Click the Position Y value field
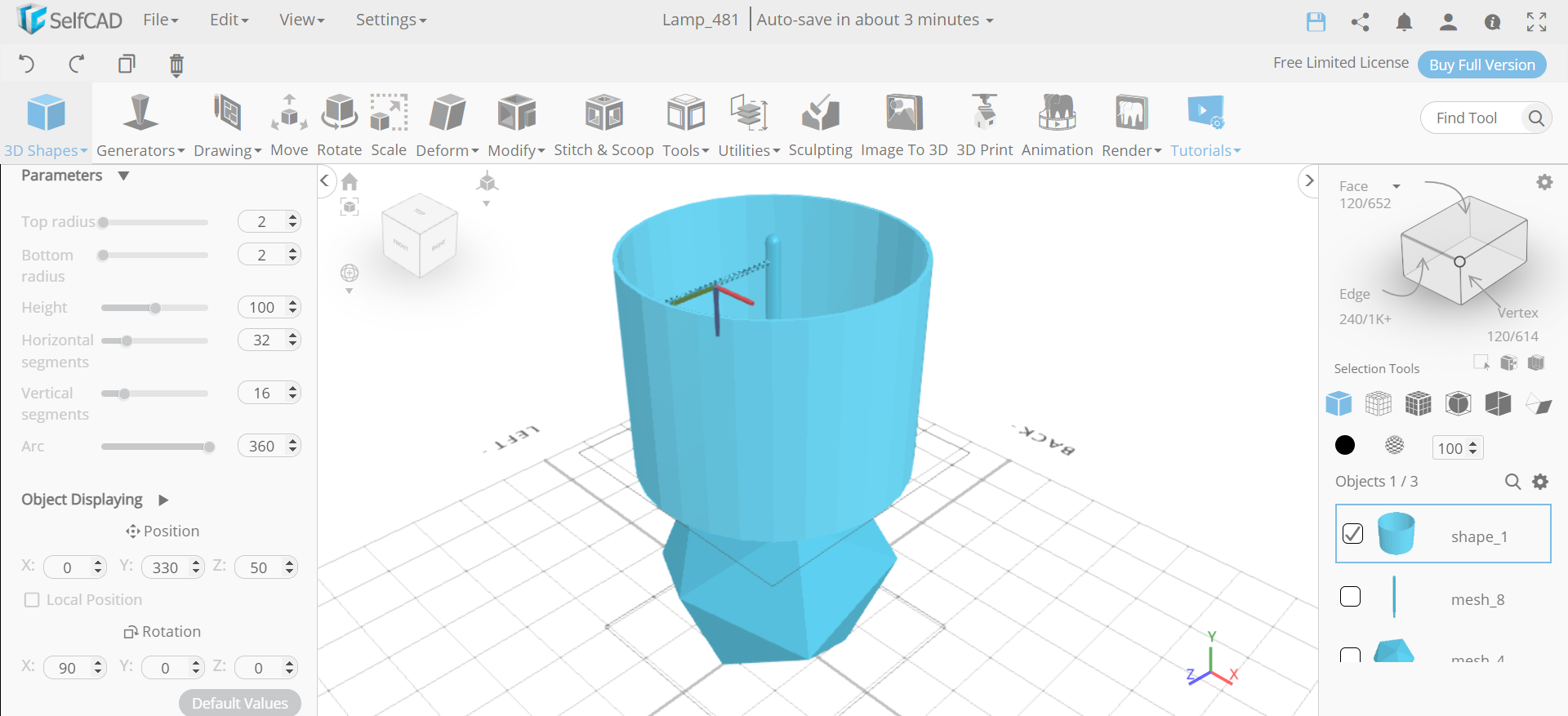 point(172,567)
